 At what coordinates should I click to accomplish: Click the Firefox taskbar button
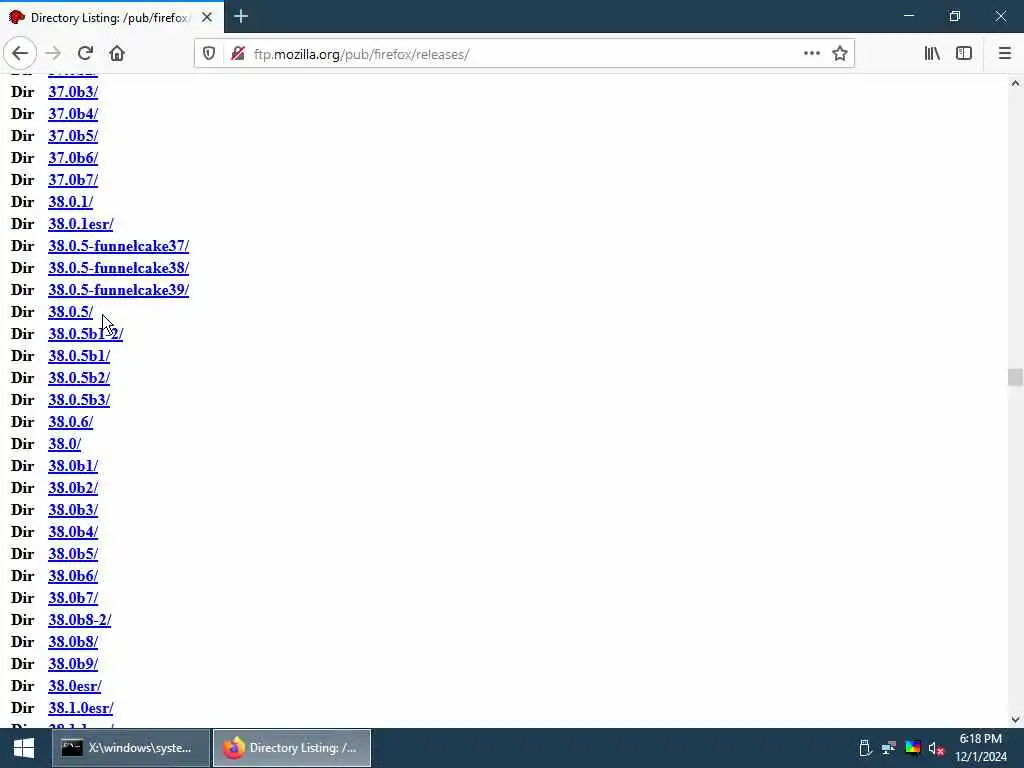[x=292, y=748]
